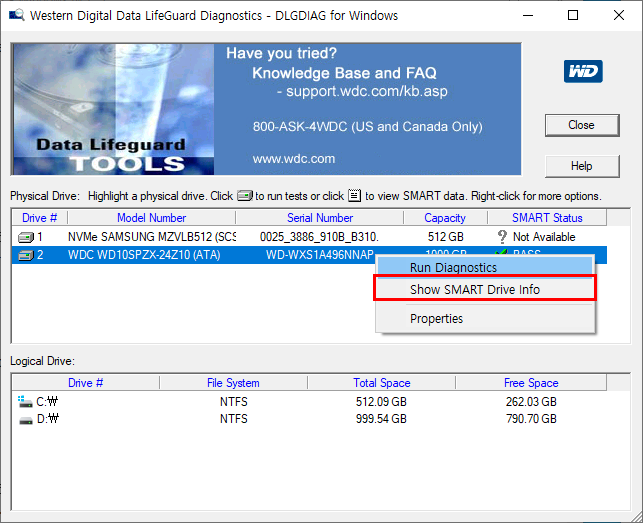Viewport: 643px width, 523px height.
Task: Choose Run Diagnostics from context menu
Action: (485, 267)
